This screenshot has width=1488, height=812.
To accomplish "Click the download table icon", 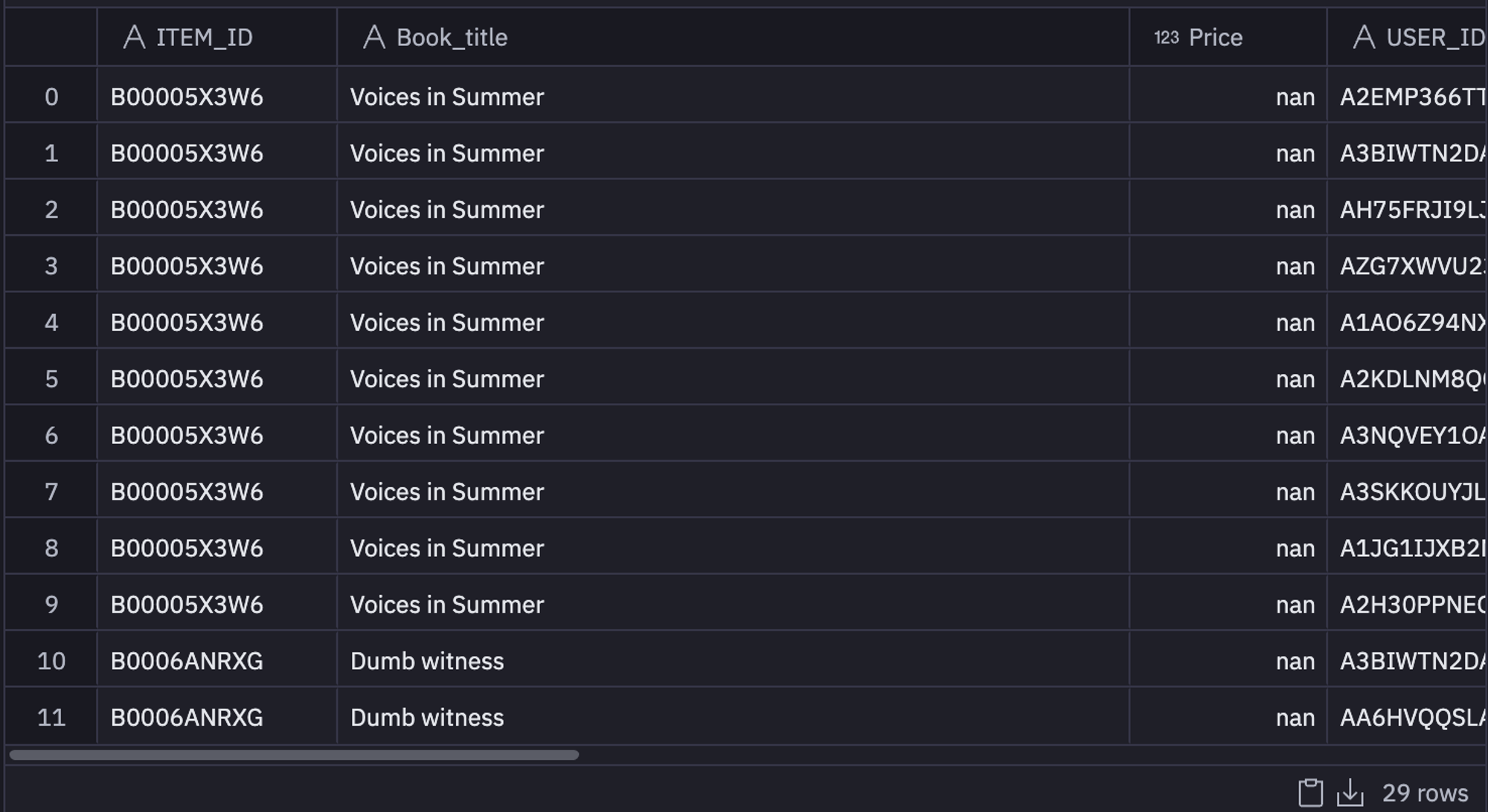I will click(1350, 793).
